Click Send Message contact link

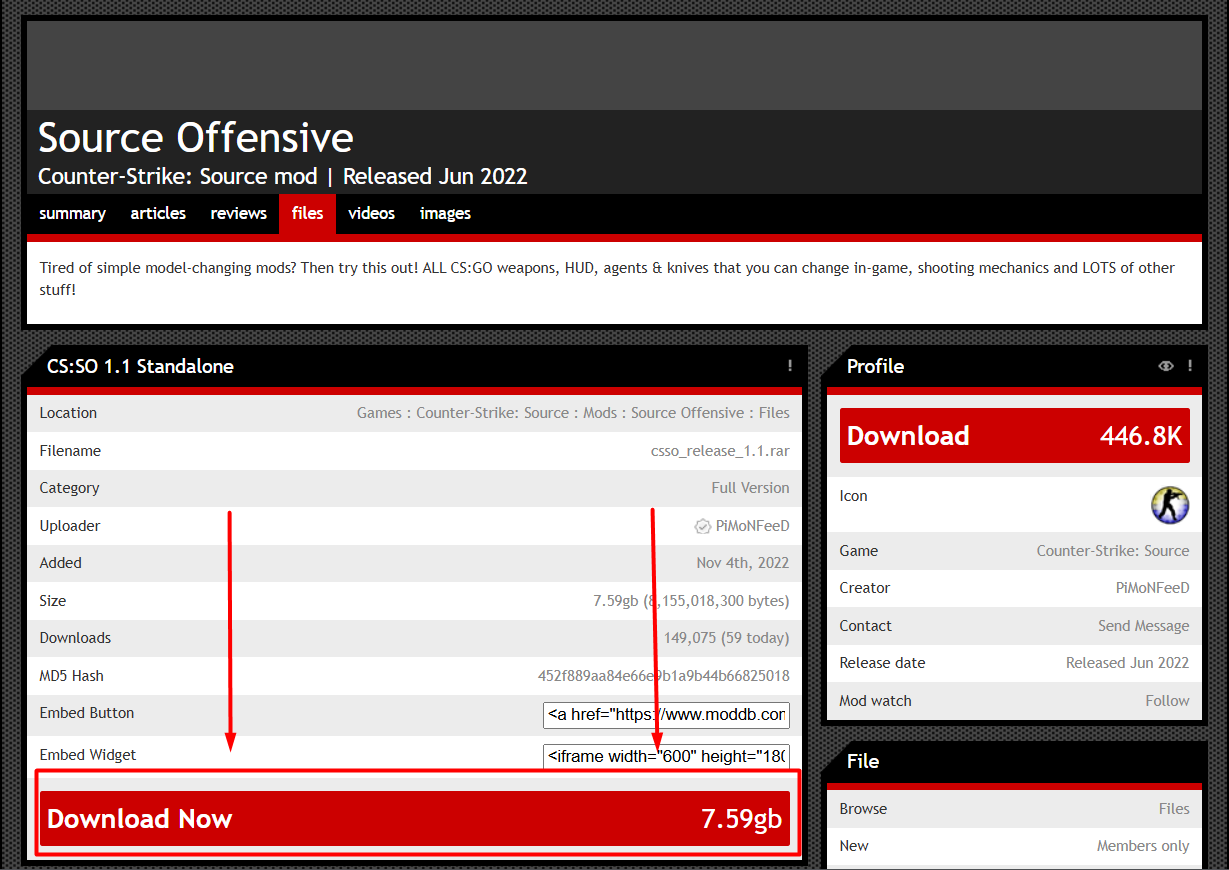[1144, 626]
